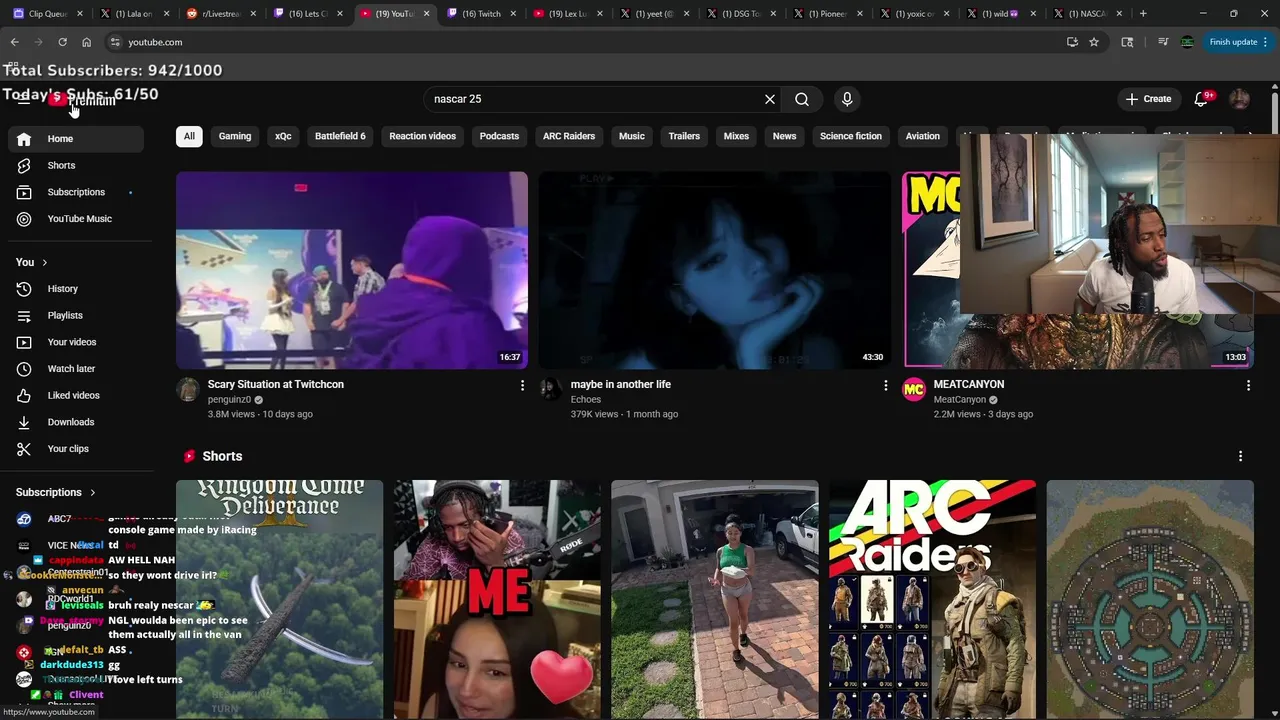Expand the Subscriptions section header
The width and height of the screenshot is (1280, 720).
(x=56, y=492)
